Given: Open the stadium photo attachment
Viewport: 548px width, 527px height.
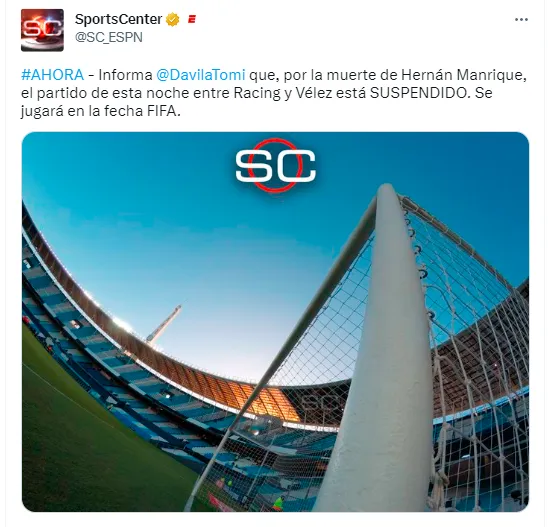Looking at the screenshot, I should pos(275,322).
